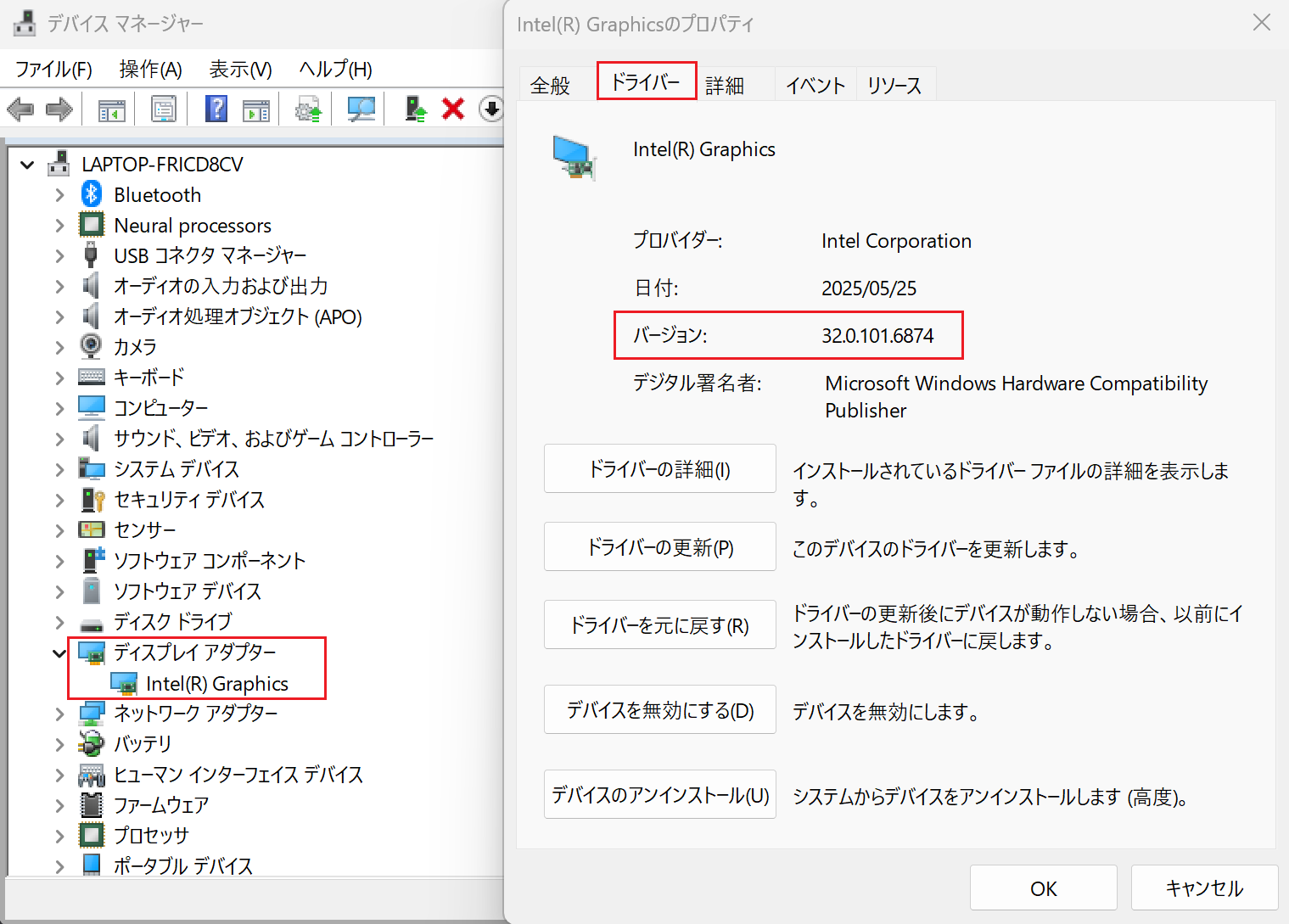The height and width of the screenshot is (924, 1289).
Task: Click the ファームウェア chip icon
Action: click(x=91, y=804)
